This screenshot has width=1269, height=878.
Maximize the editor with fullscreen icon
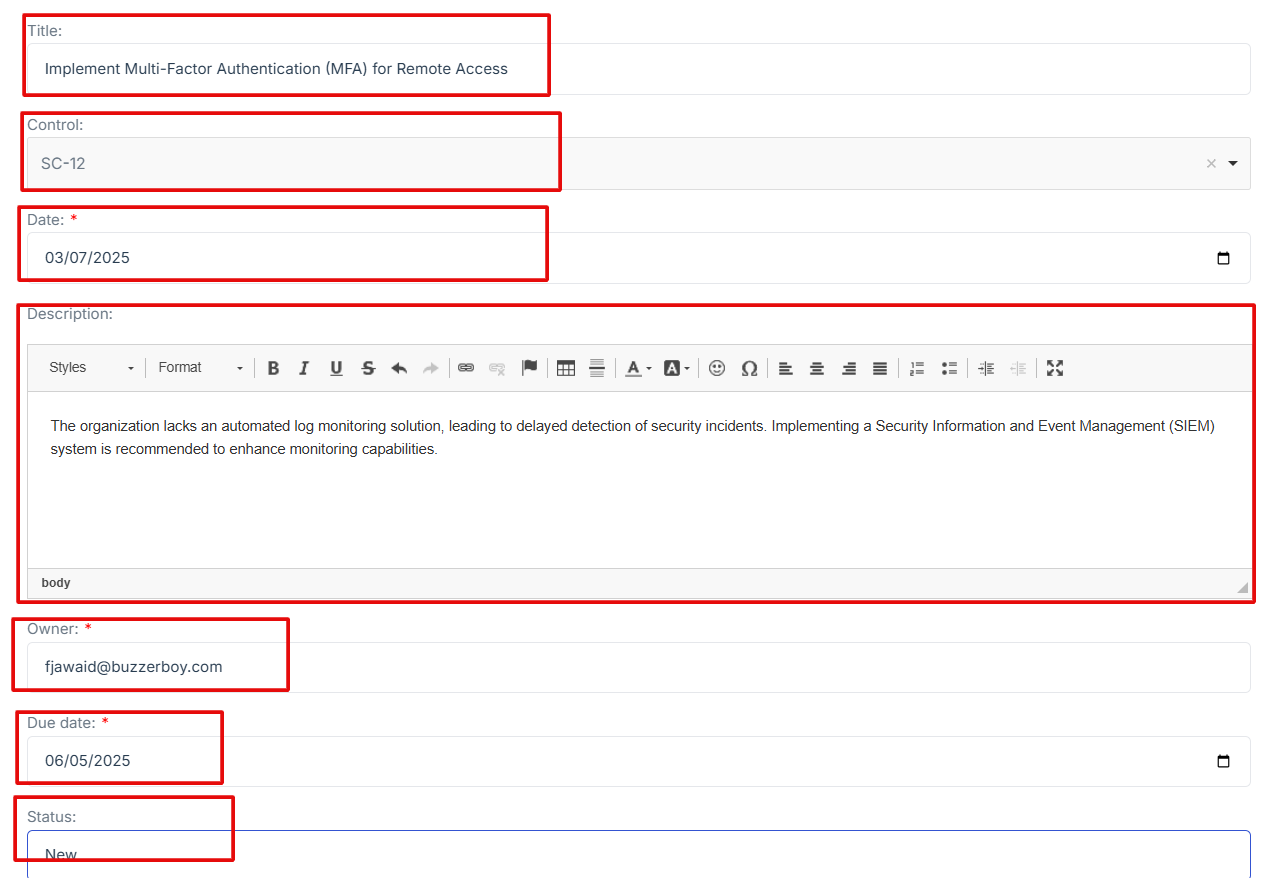(x=1054, y=368)
